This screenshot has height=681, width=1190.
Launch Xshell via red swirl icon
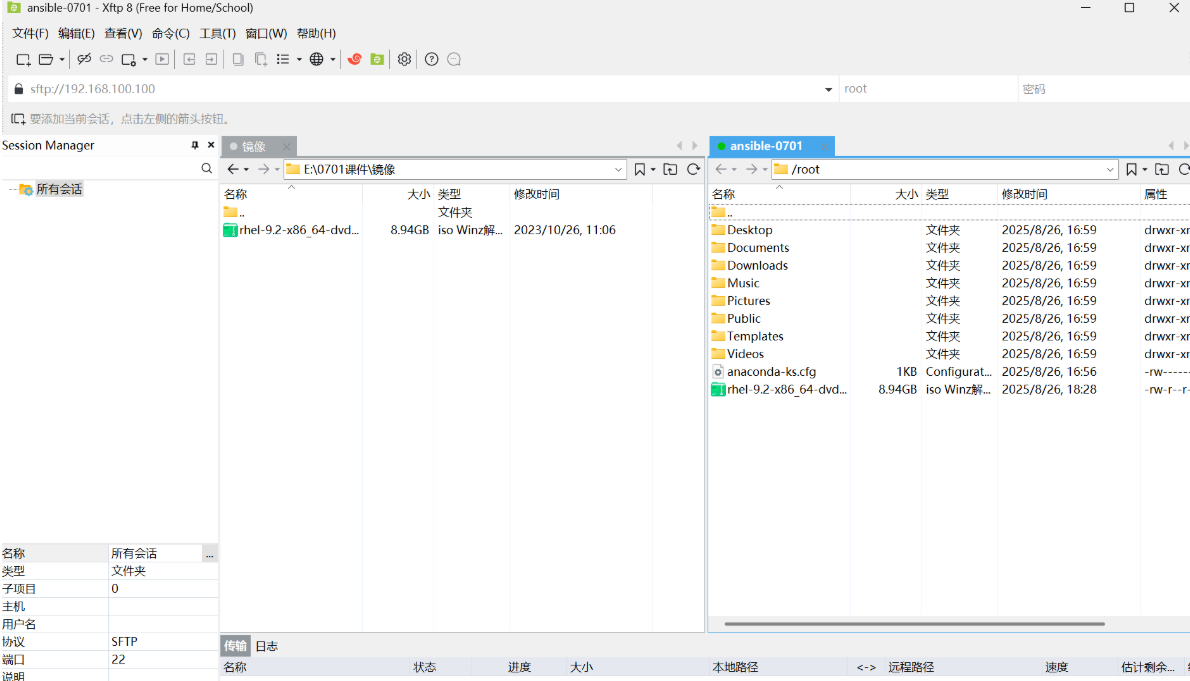[x=354, y=59]
